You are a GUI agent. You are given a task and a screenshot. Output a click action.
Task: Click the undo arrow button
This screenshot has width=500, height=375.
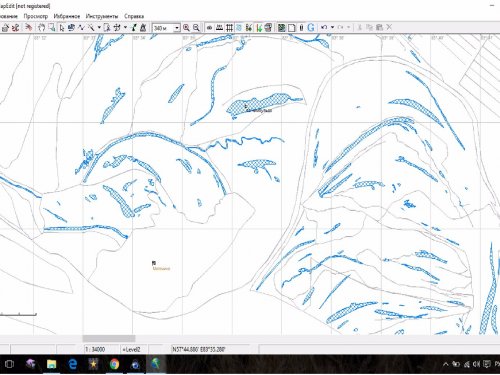pos(324,27)
